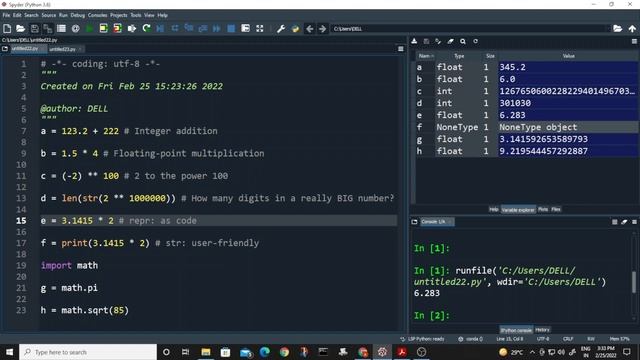Clear console with eraser icon

coord(624,222)
